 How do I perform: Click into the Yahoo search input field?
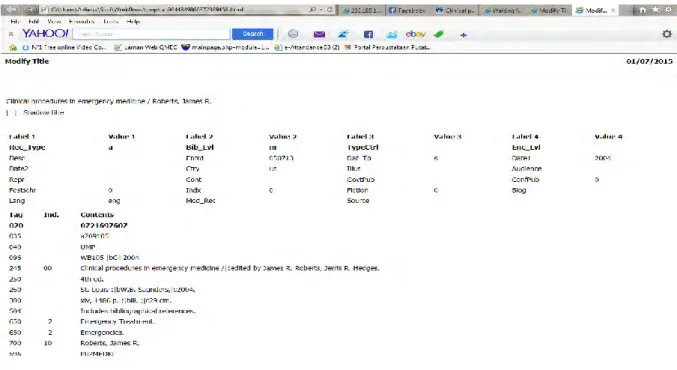[x=151, y=34]
